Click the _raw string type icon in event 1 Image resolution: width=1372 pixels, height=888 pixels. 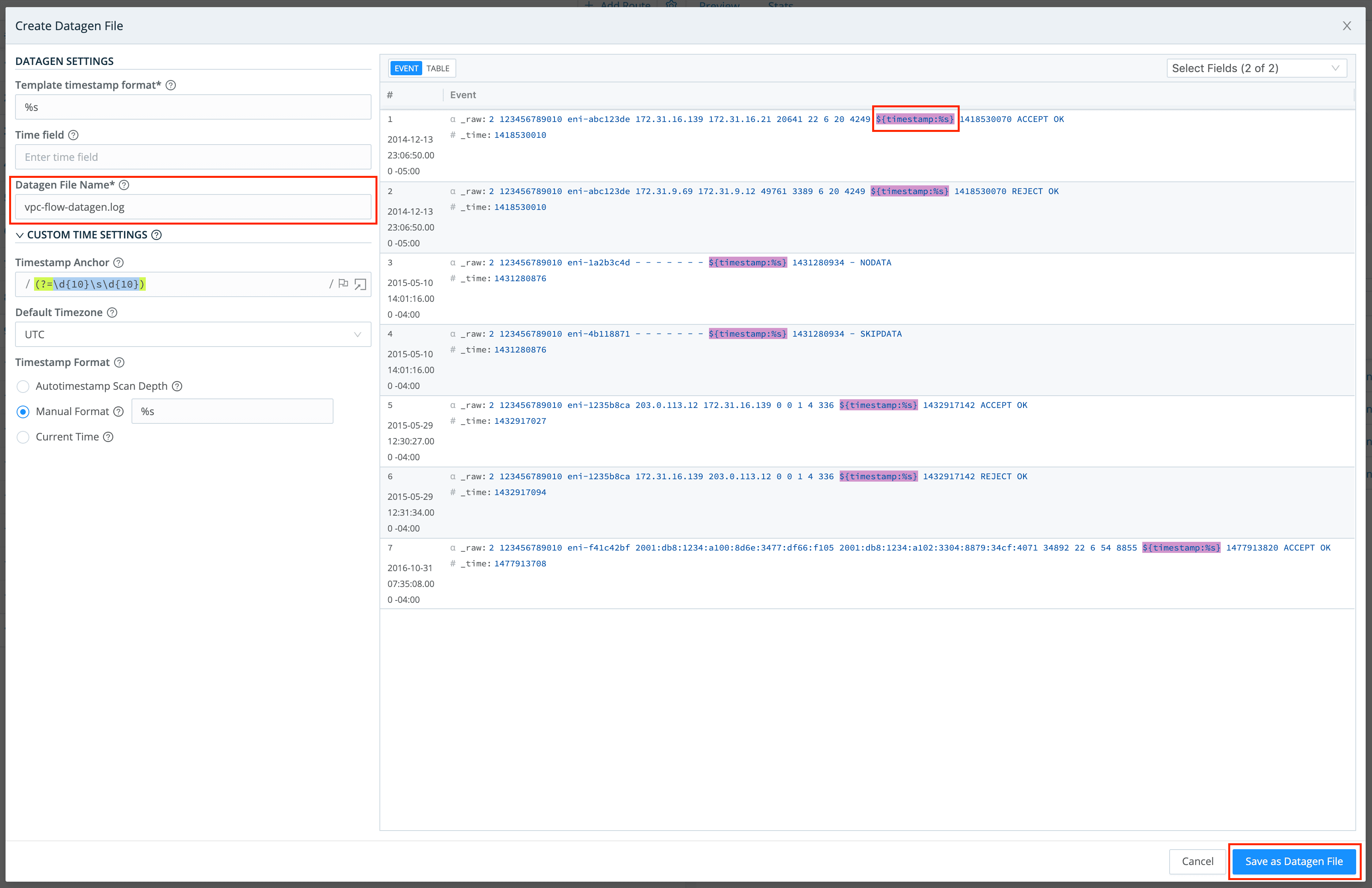[x=453, y=119]
